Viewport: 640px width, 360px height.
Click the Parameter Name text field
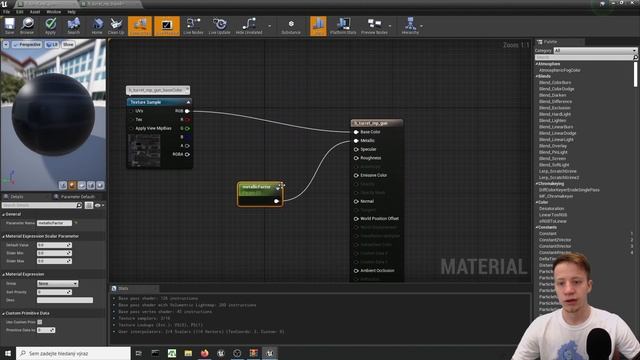(x=54, y=223)
